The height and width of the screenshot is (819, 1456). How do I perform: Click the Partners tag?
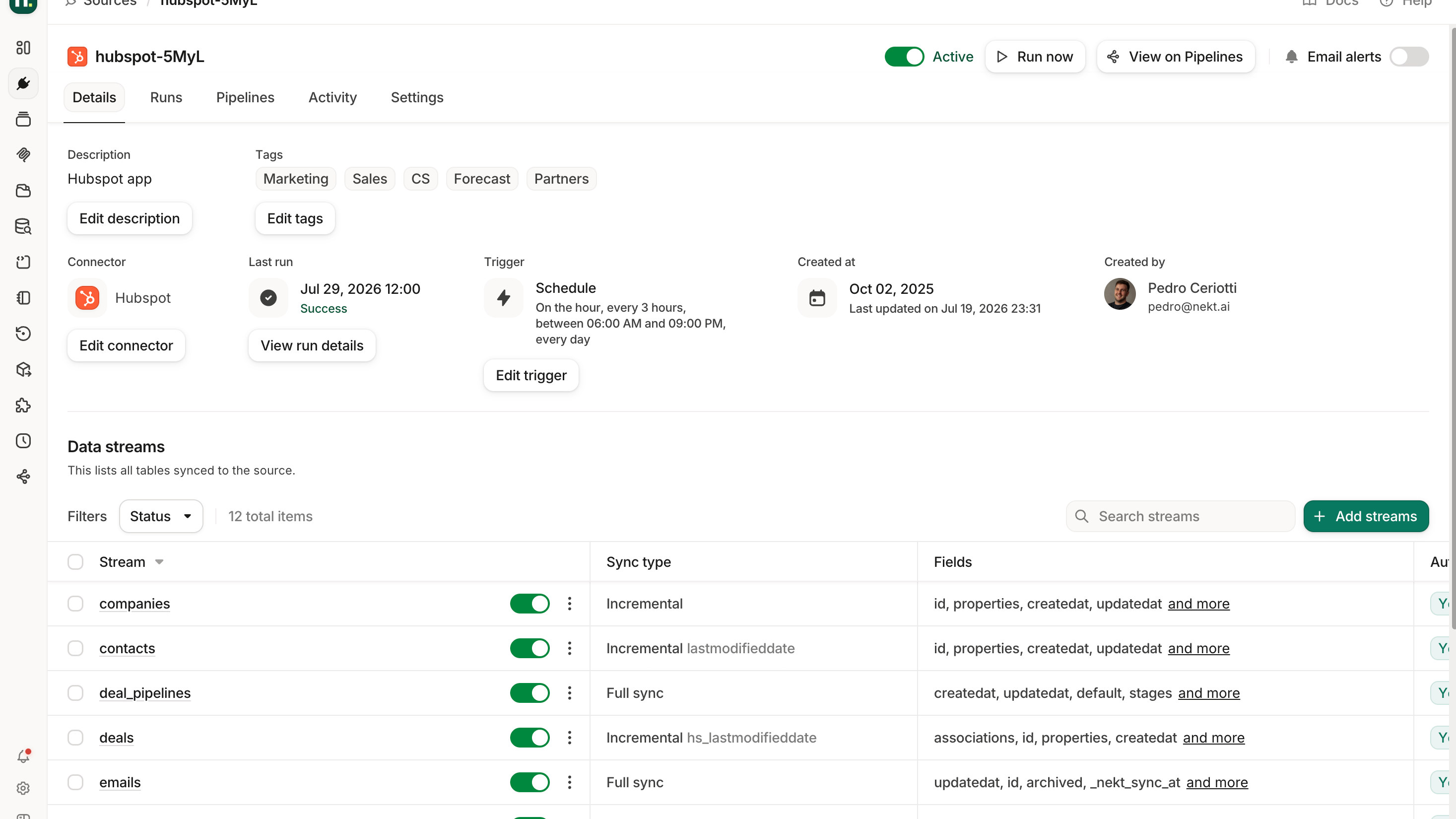tap(561, 179)
